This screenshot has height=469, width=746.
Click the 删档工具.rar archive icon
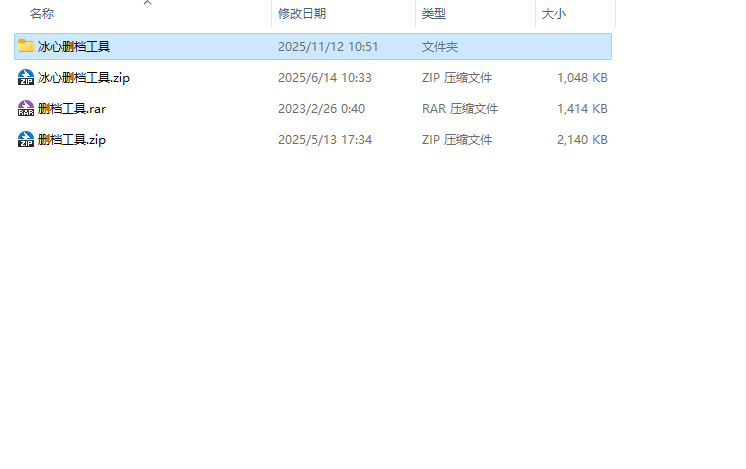click(26, 108)
